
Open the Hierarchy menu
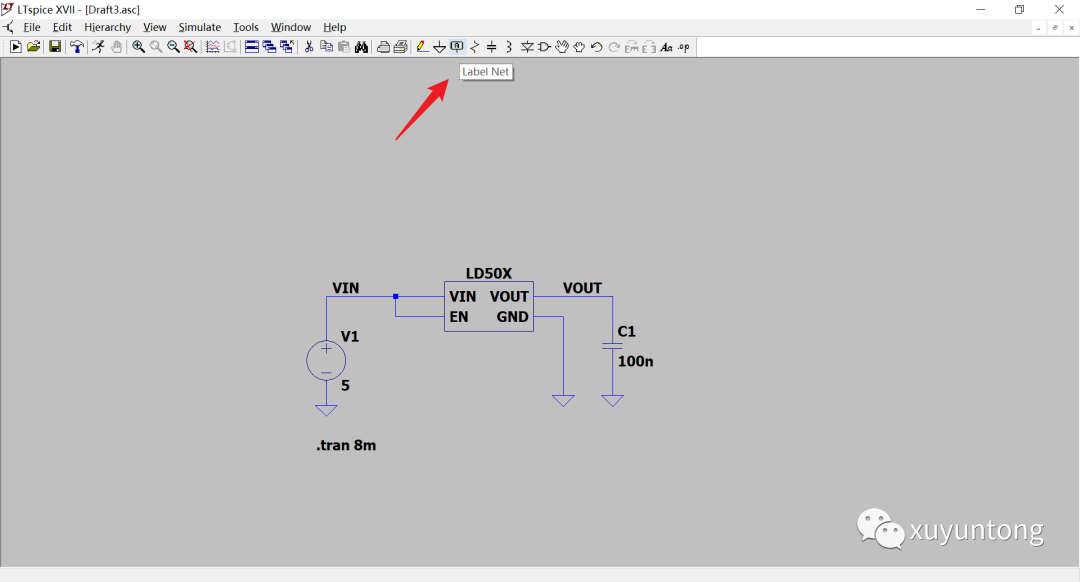click(x=107, y=27)
